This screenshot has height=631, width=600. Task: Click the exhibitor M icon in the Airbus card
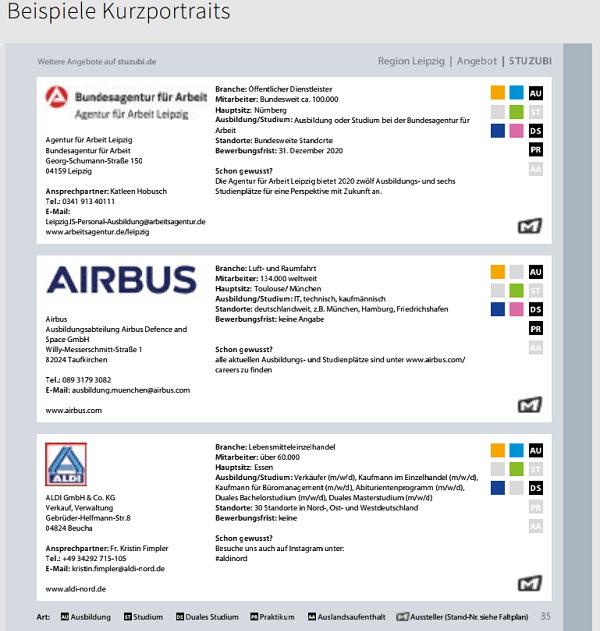point(530,404)
